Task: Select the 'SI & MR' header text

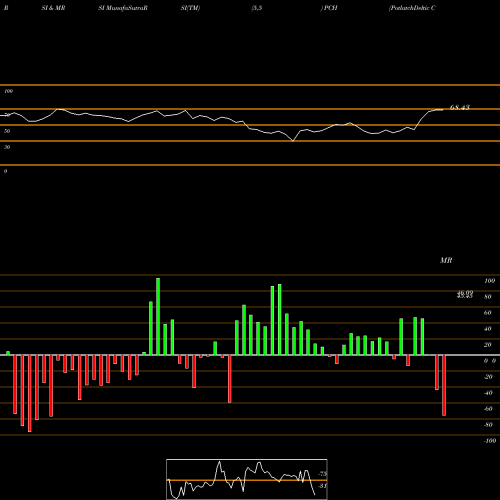Action: [x=53, y=8]
